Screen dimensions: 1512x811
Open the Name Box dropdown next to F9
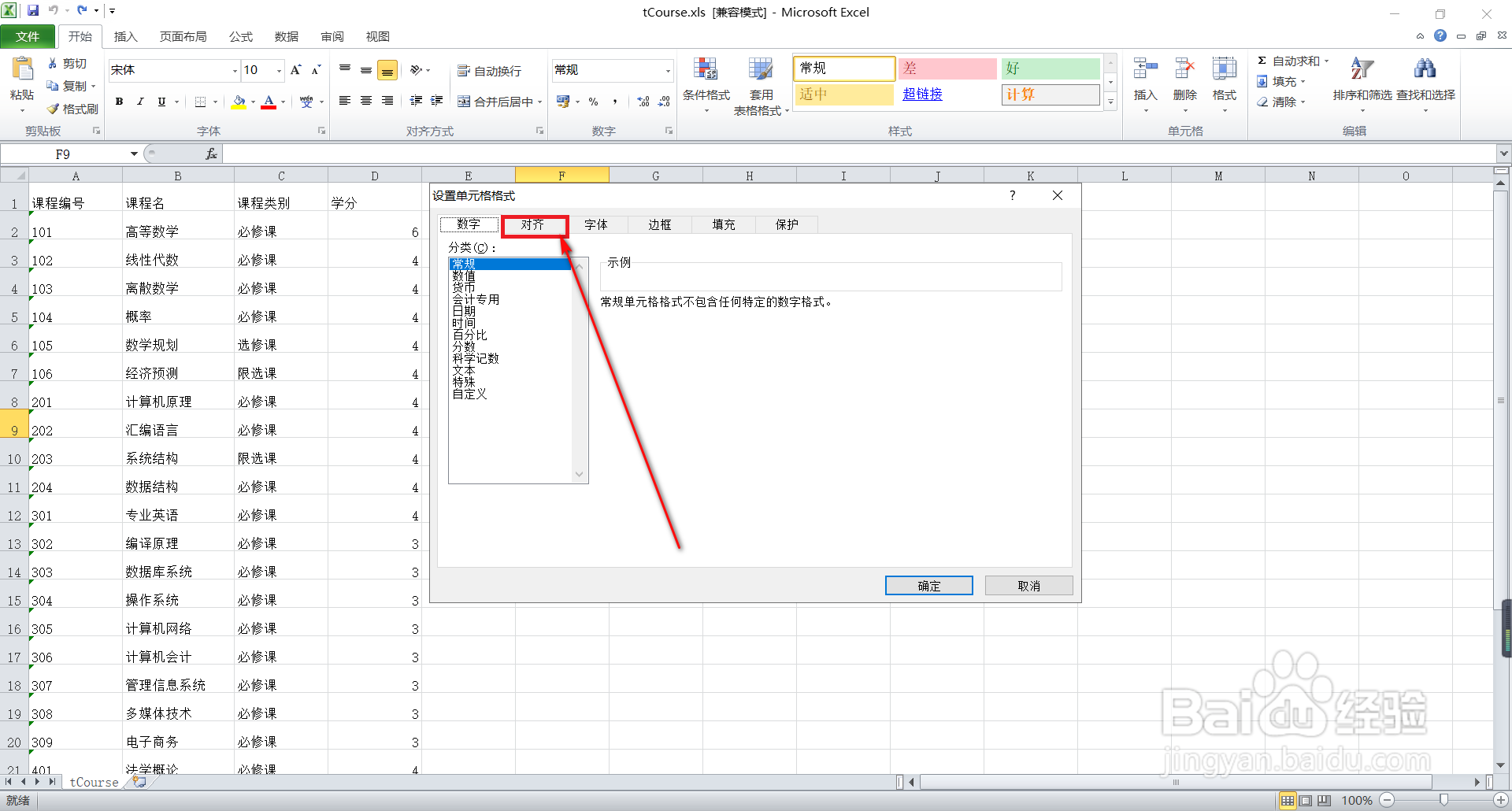(x=135, y=154)
